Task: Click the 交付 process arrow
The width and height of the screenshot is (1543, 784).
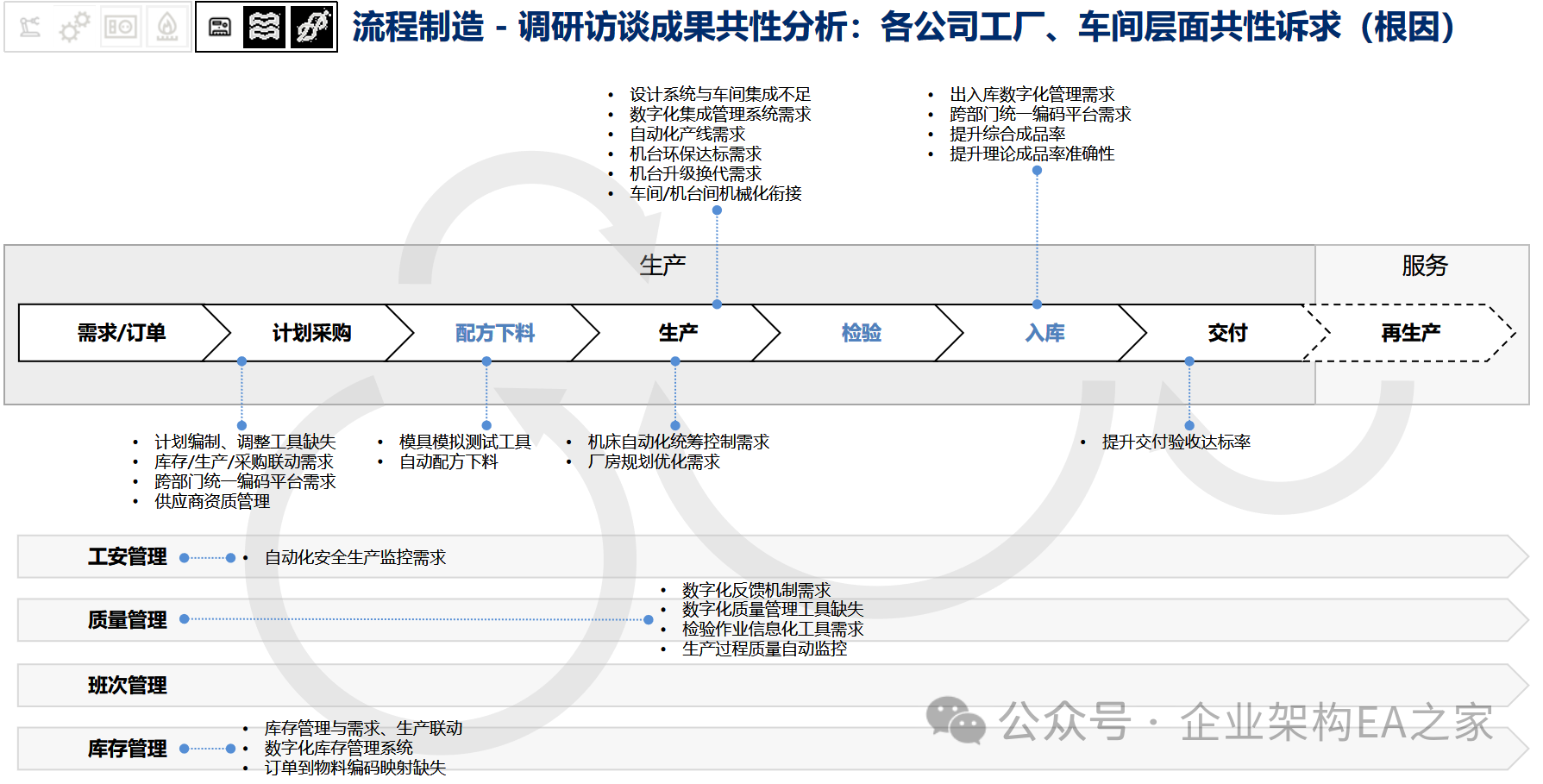Action: pos(1226,333)
